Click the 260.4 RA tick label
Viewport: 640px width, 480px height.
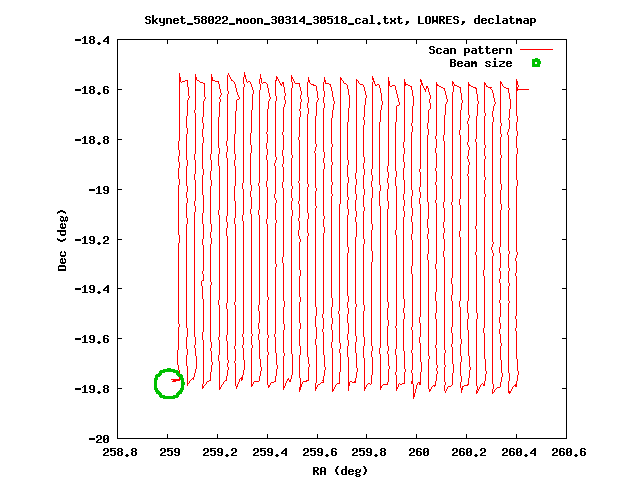click(519, 452)
